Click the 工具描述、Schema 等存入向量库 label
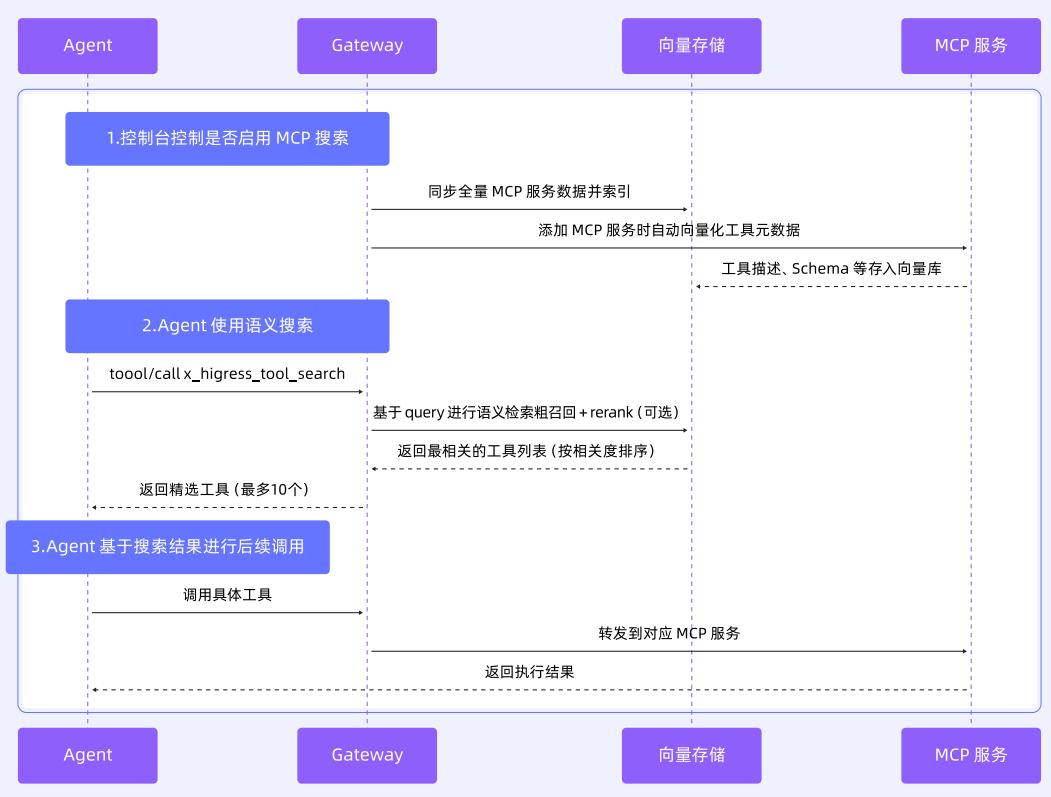Image resolution: width=1051 pixels, height=797 pixels. 831,268
